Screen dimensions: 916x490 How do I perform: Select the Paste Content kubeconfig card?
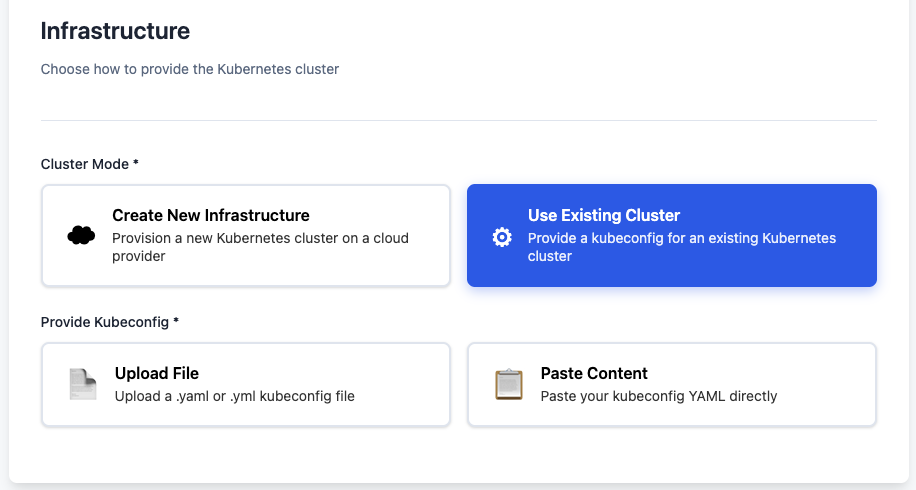pyautogui.click(x=671, y=385)
